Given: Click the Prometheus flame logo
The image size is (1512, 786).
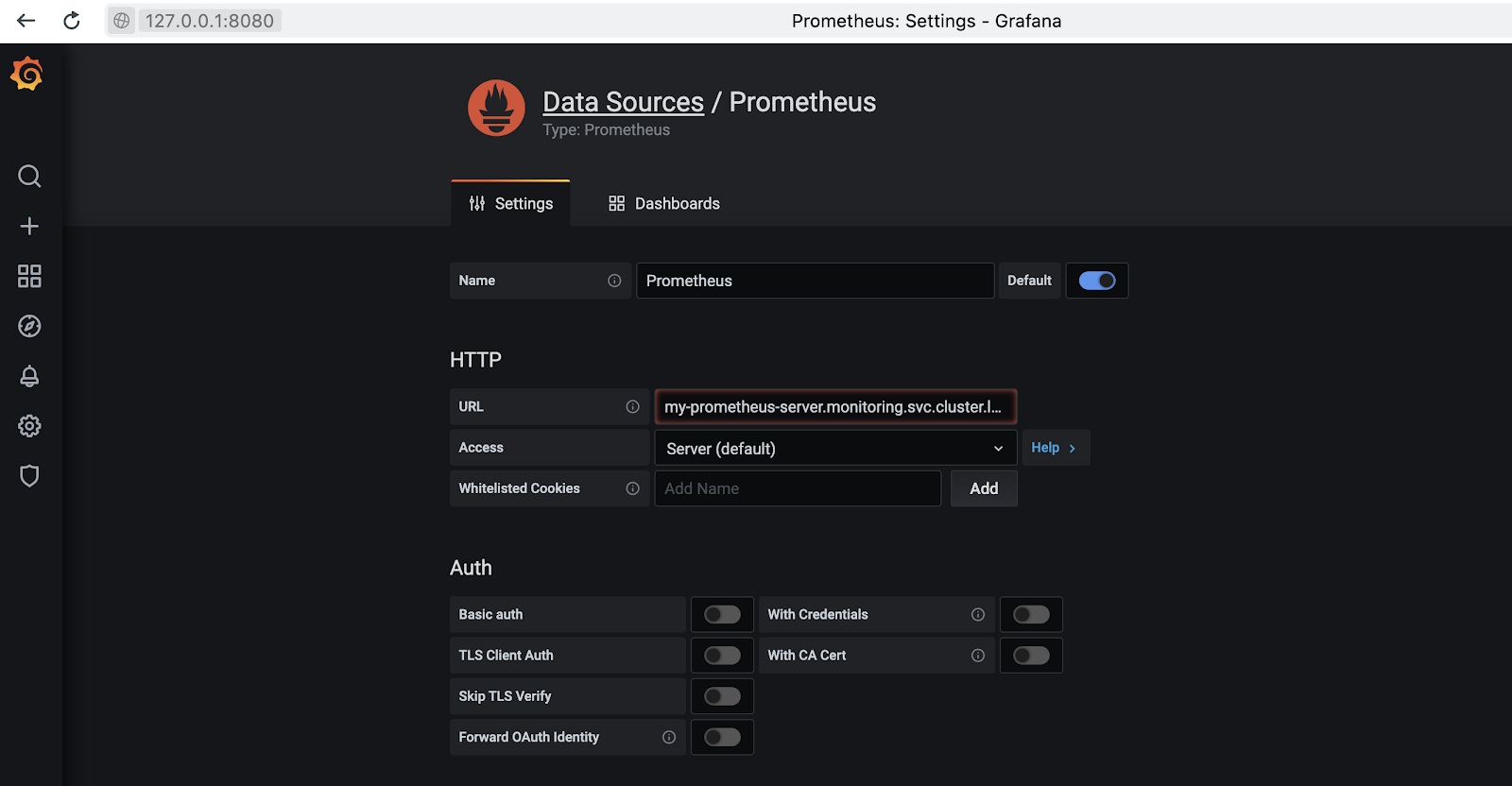Looking at the screenshot, I should 496,108.
